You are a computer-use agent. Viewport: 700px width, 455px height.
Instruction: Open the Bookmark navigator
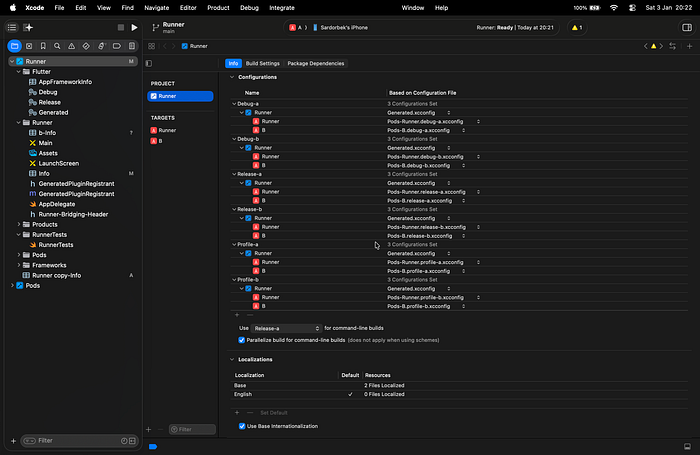[43, 46]
